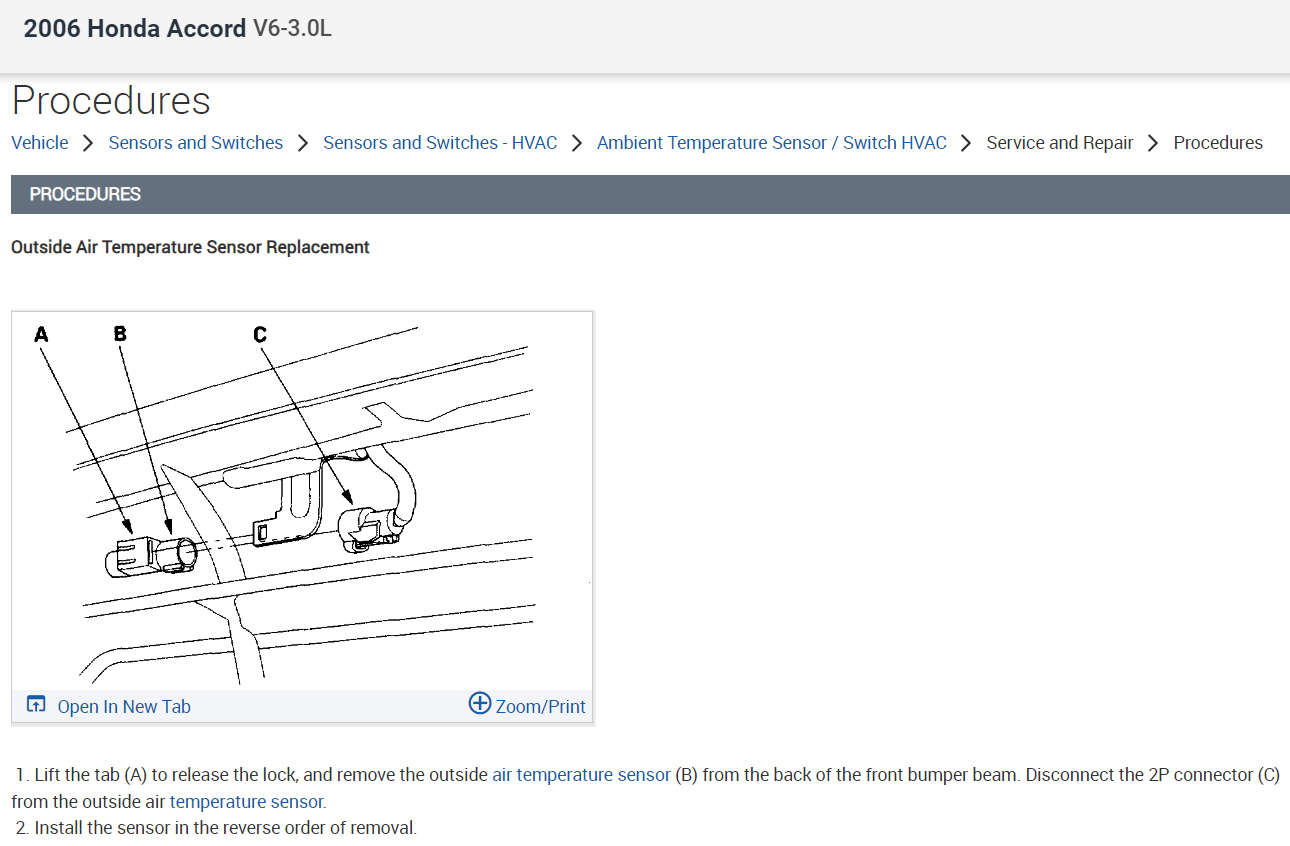This screenshot has width=1290, height=846.
Task: Click the Service and Repair breadcrumb text
Action: coord(1060,143)
